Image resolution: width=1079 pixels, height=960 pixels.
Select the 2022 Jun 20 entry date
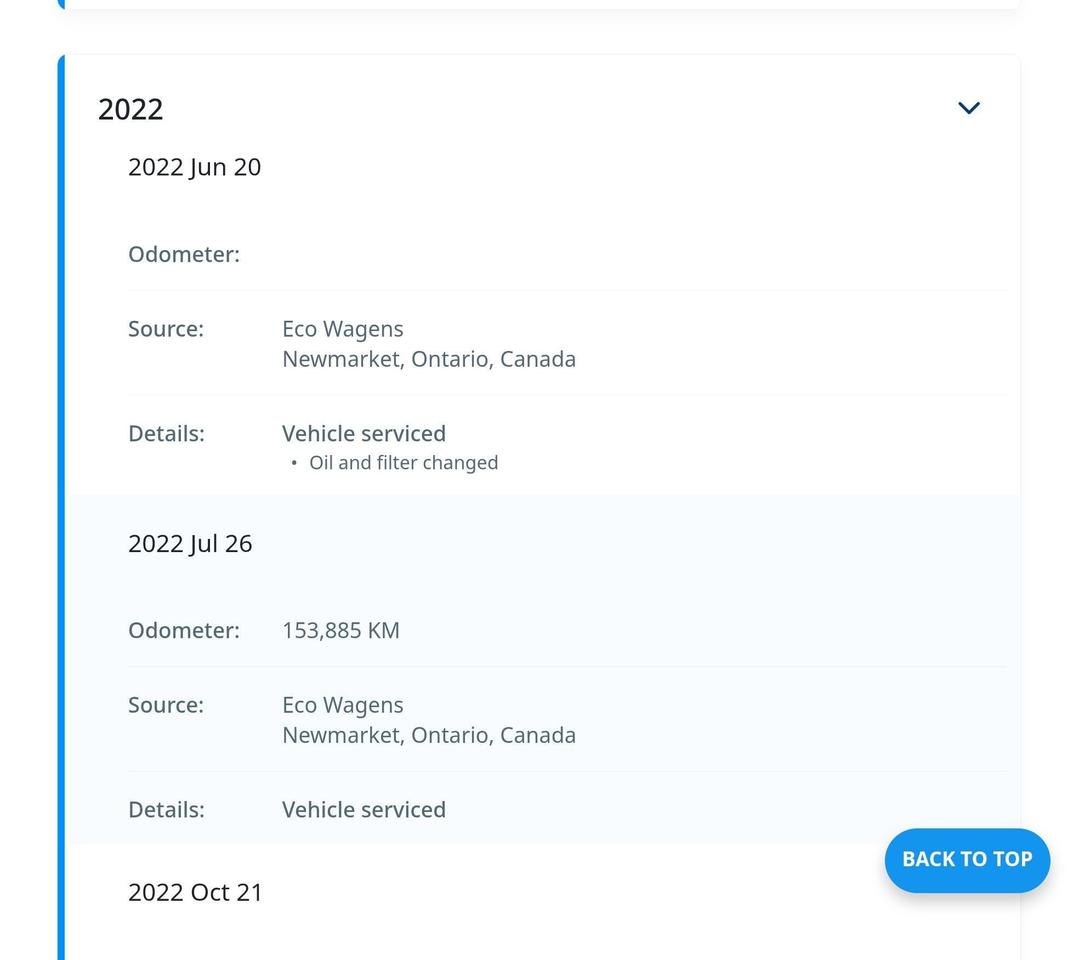[x=194, y=167]
